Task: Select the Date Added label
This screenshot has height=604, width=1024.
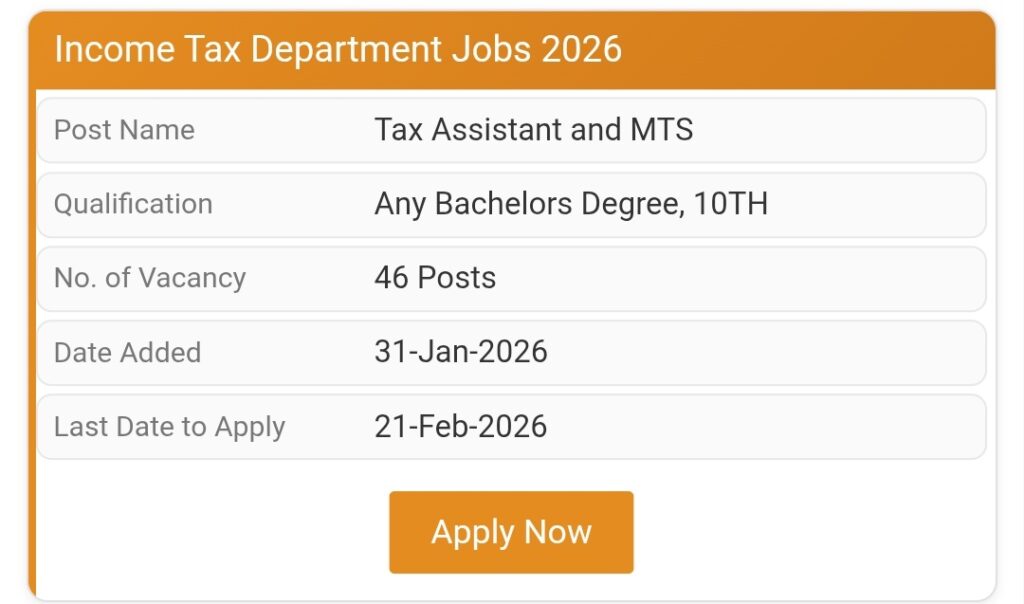Action: pos(127,352)
